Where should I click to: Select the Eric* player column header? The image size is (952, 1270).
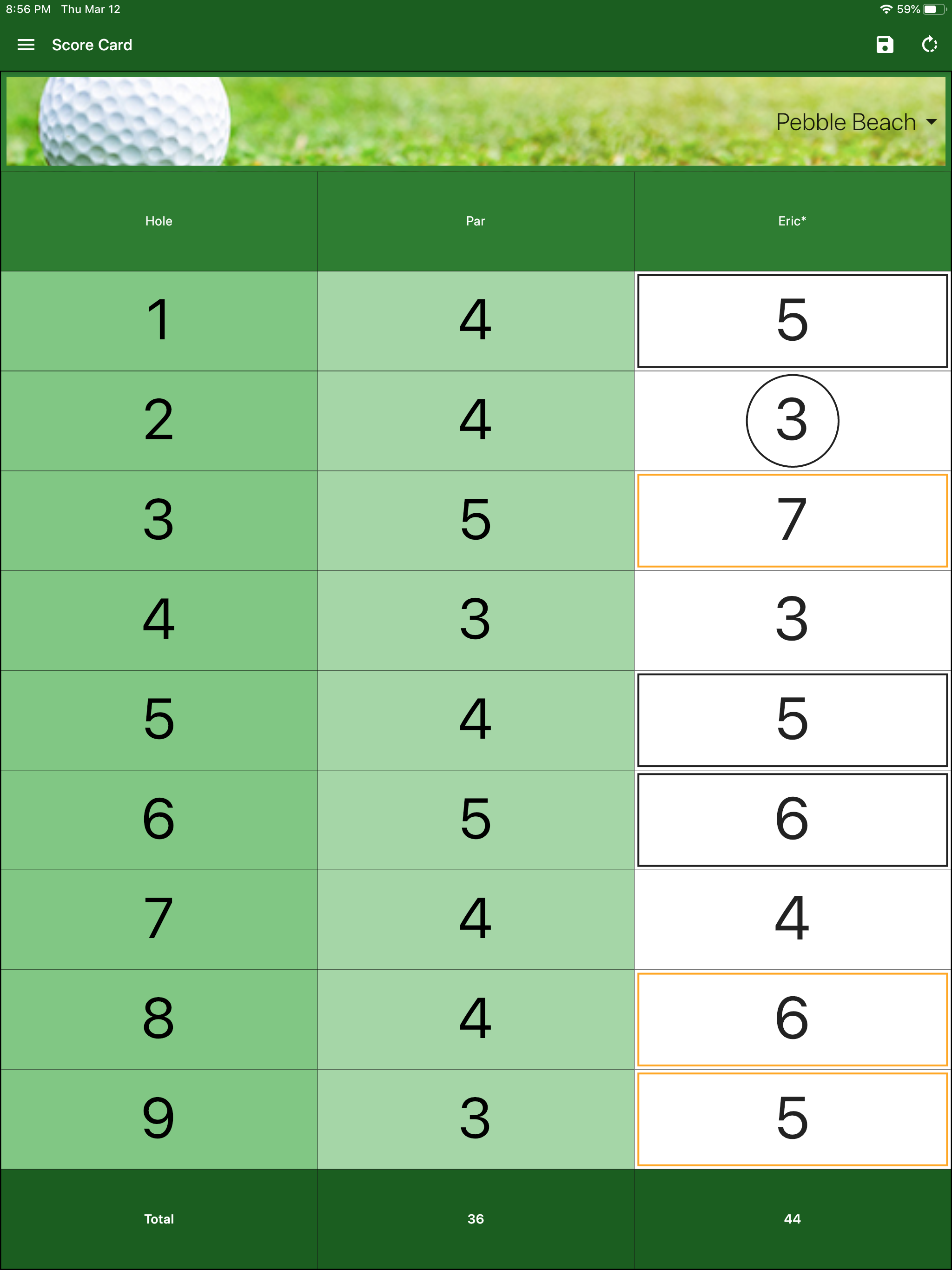[x=792, y=221]
